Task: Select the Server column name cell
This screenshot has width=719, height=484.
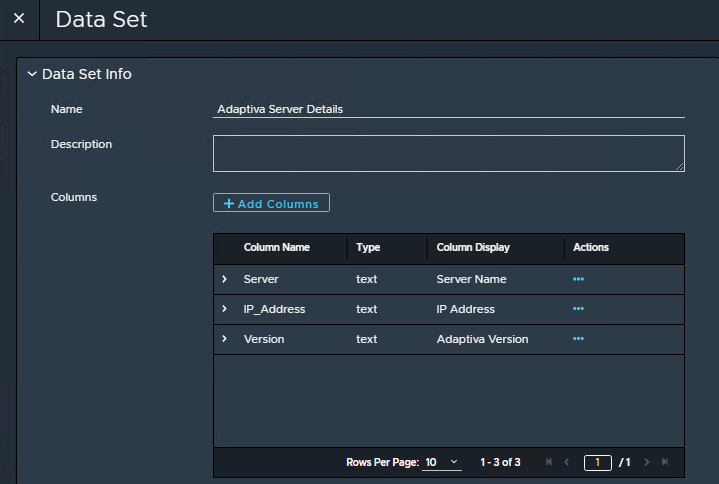Action: (261, 279)
